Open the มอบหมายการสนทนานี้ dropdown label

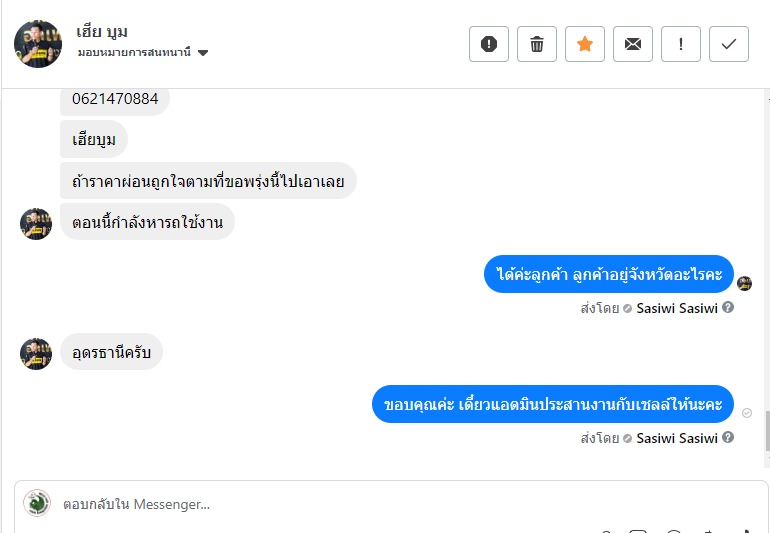coord(134,53)
